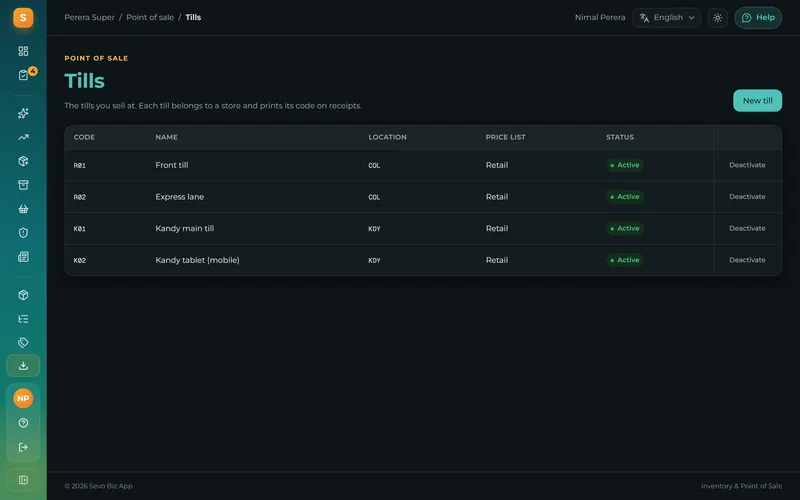Screen dimensions: 800x500
Task: Click the New till button
Action: pyautogui.click(x=757, y=101)
